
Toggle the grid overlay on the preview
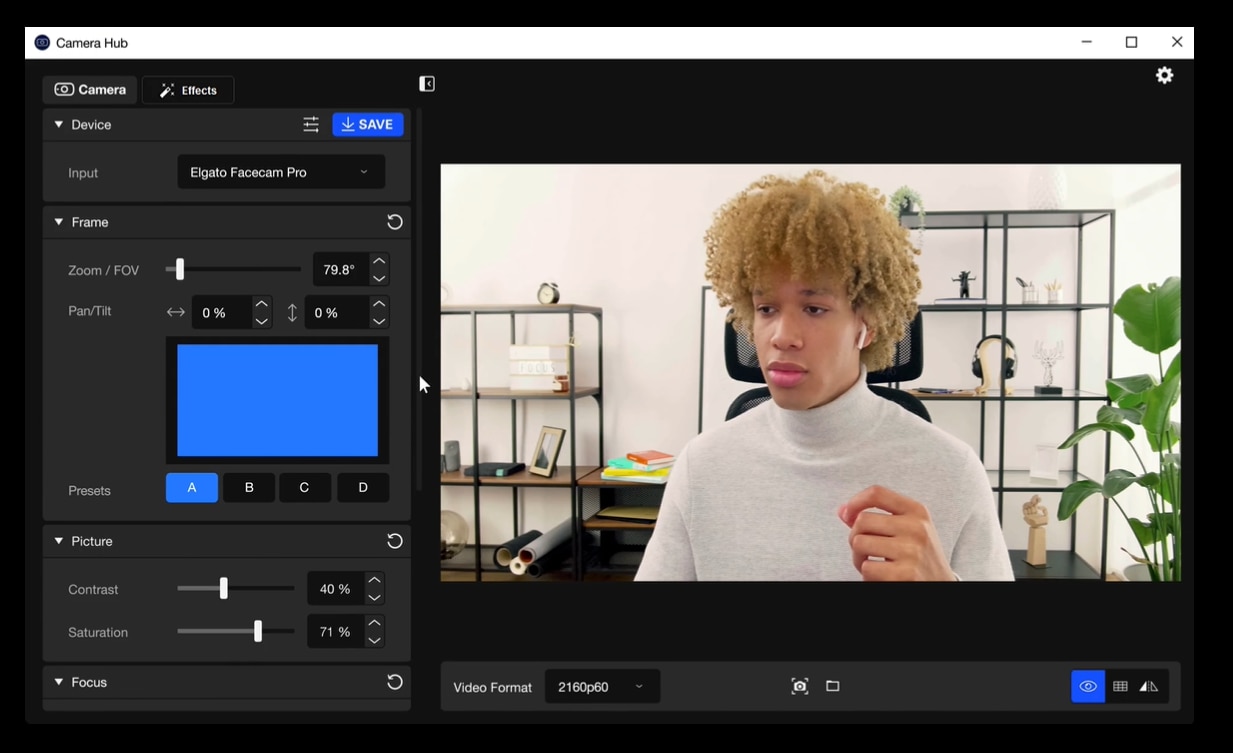1120,686
